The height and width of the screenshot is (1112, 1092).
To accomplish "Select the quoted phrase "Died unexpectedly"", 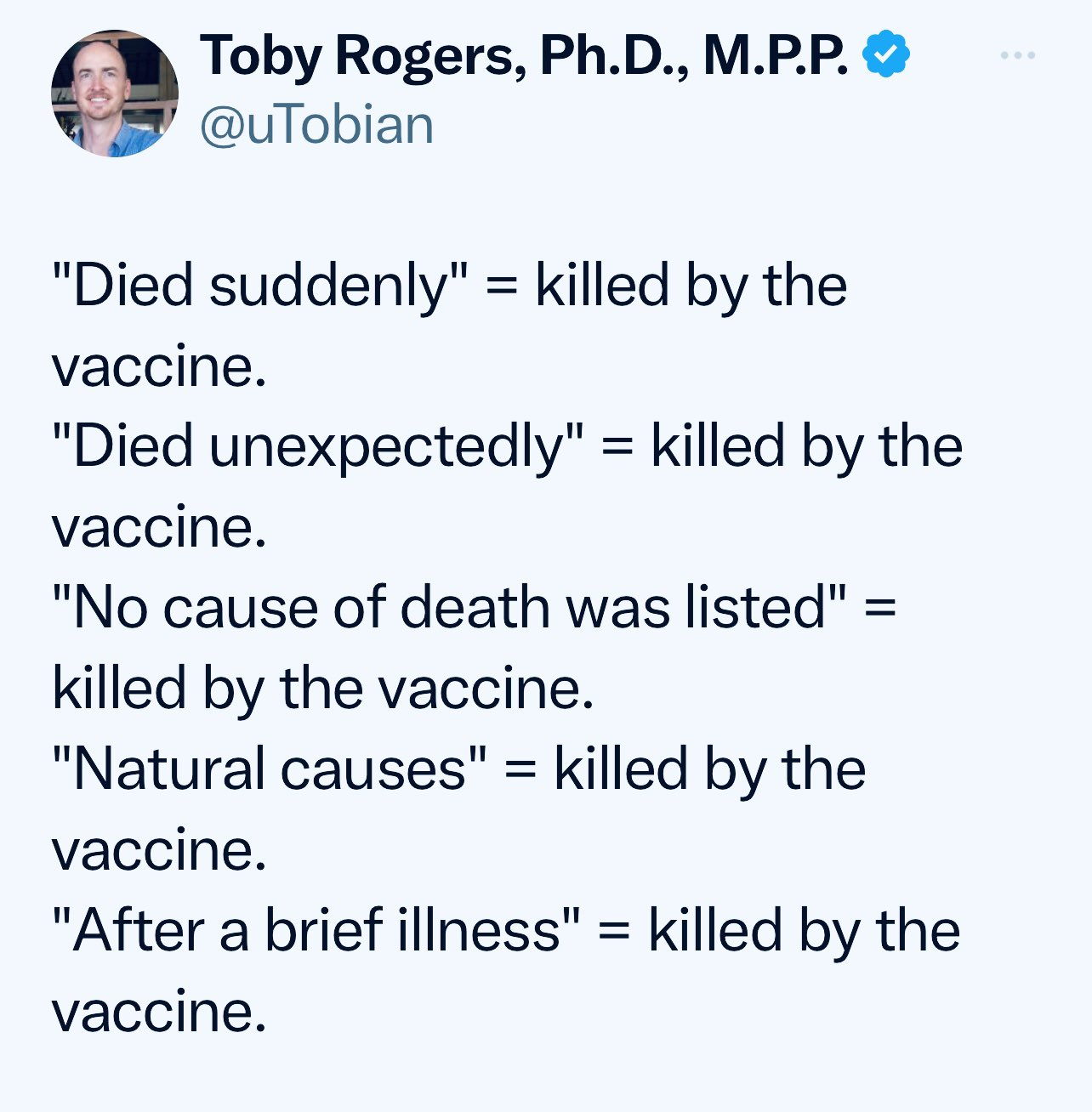I will 318,447.
